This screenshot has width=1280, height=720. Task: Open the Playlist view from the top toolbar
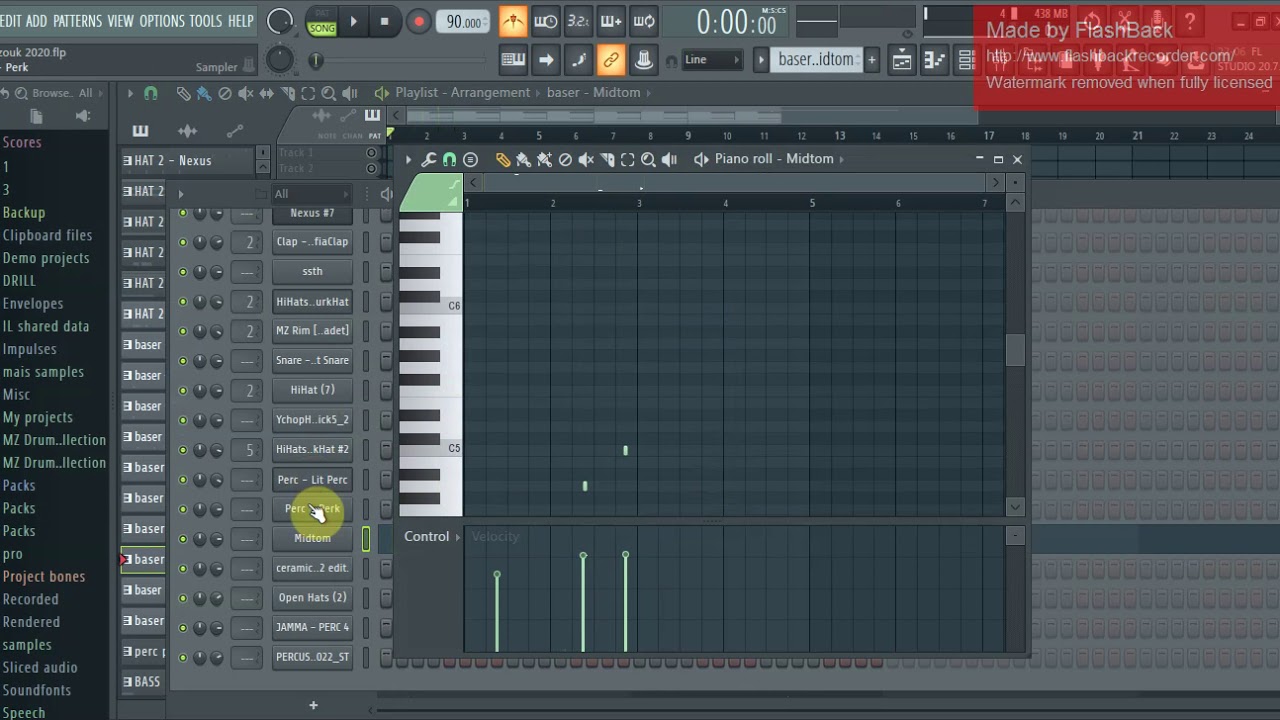902,60
